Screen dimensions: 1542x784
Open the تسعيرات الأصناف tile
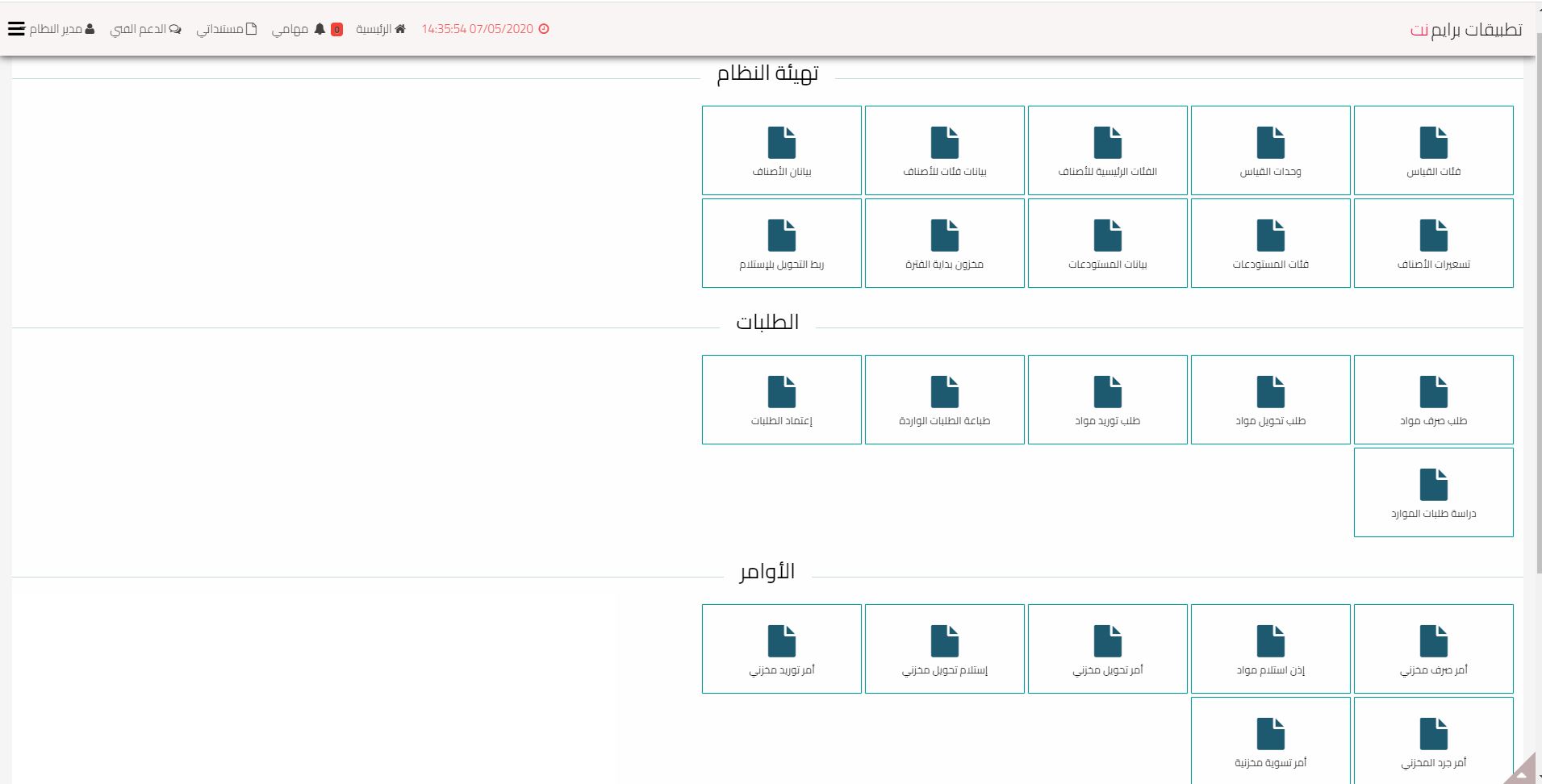click(x=1433, y=243)
